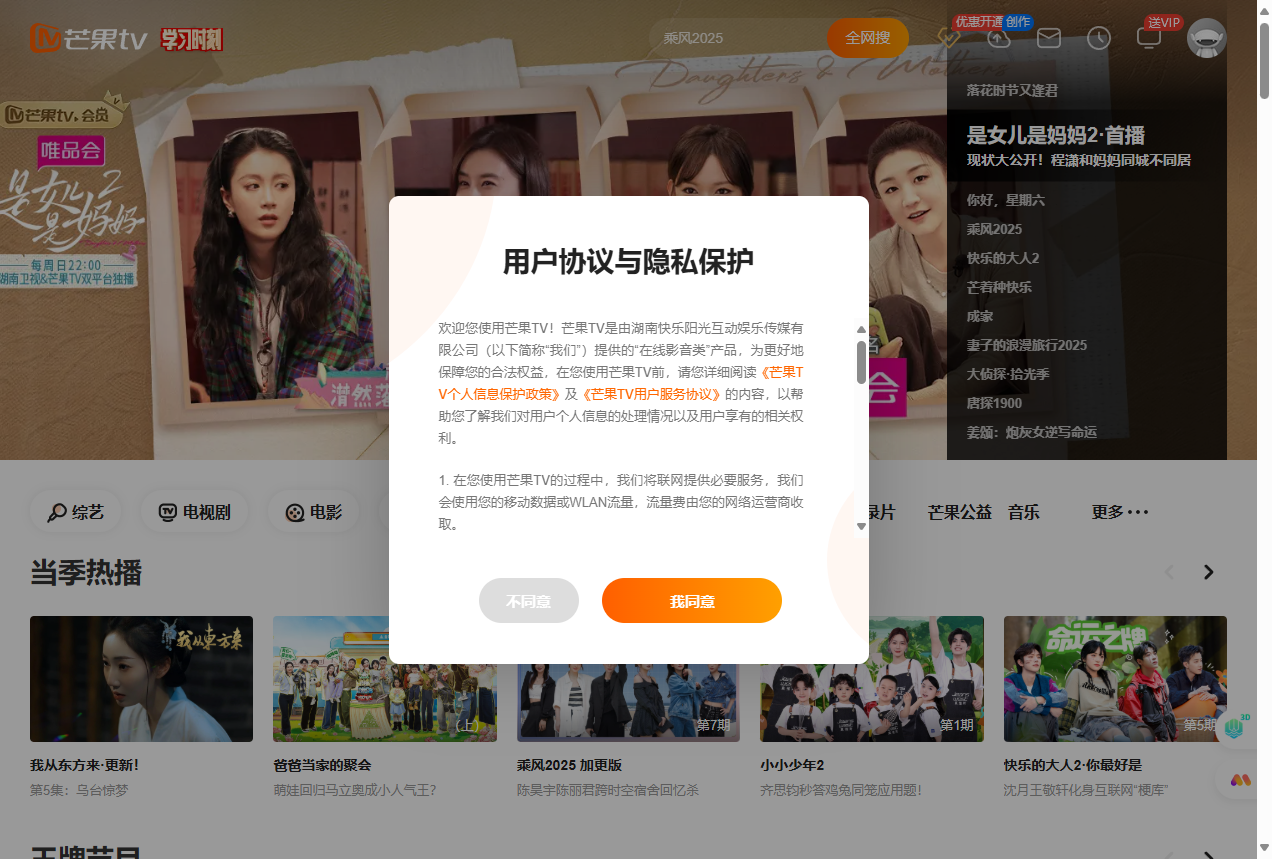Select the 综艺 category with magnifier icon
The image size is (1272, 859).
pos(74,511)
